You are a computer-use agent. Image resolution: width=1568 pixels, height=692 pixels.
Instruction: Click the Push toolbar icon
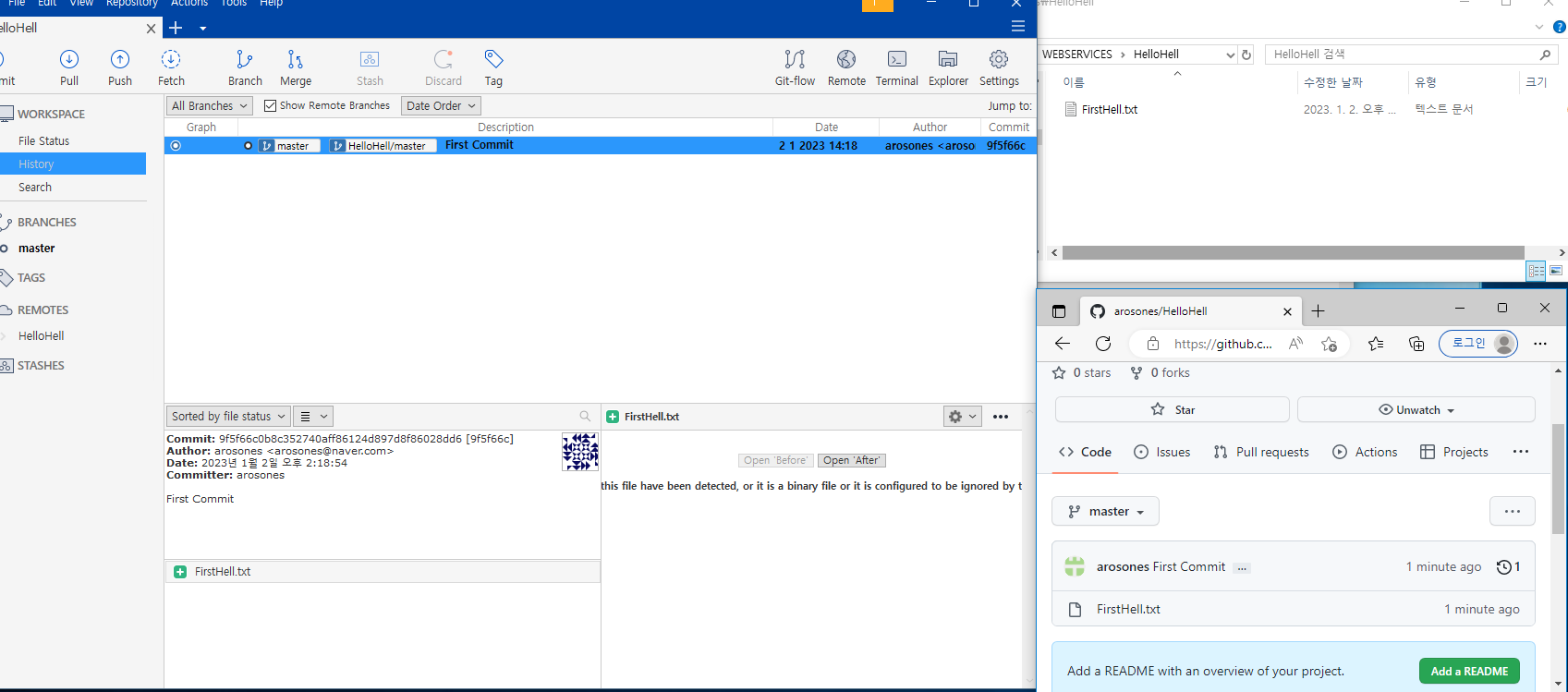tap(120, 67)
